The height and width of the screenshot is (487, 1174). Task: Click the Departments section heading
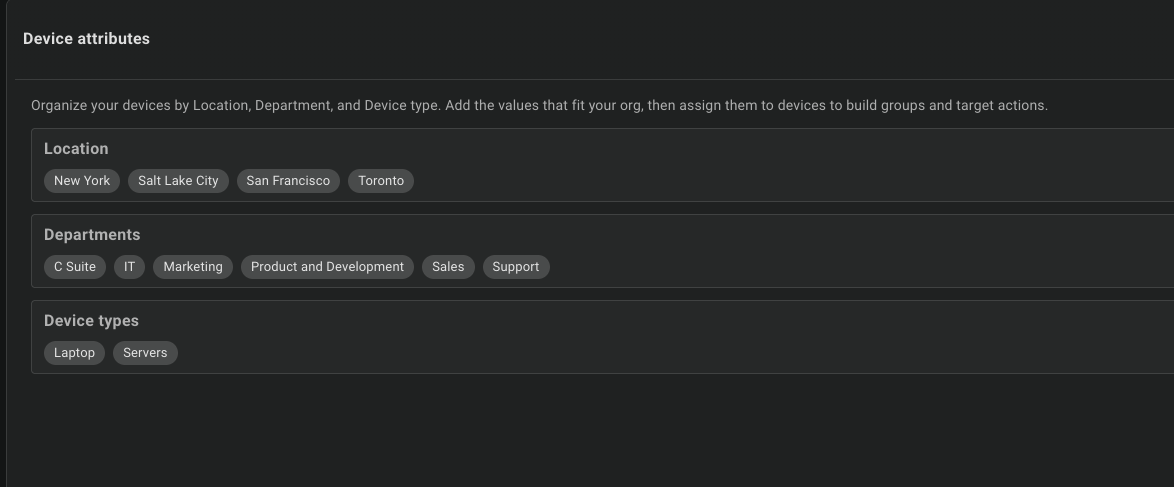pyautogui.click(x=92, y=235)
